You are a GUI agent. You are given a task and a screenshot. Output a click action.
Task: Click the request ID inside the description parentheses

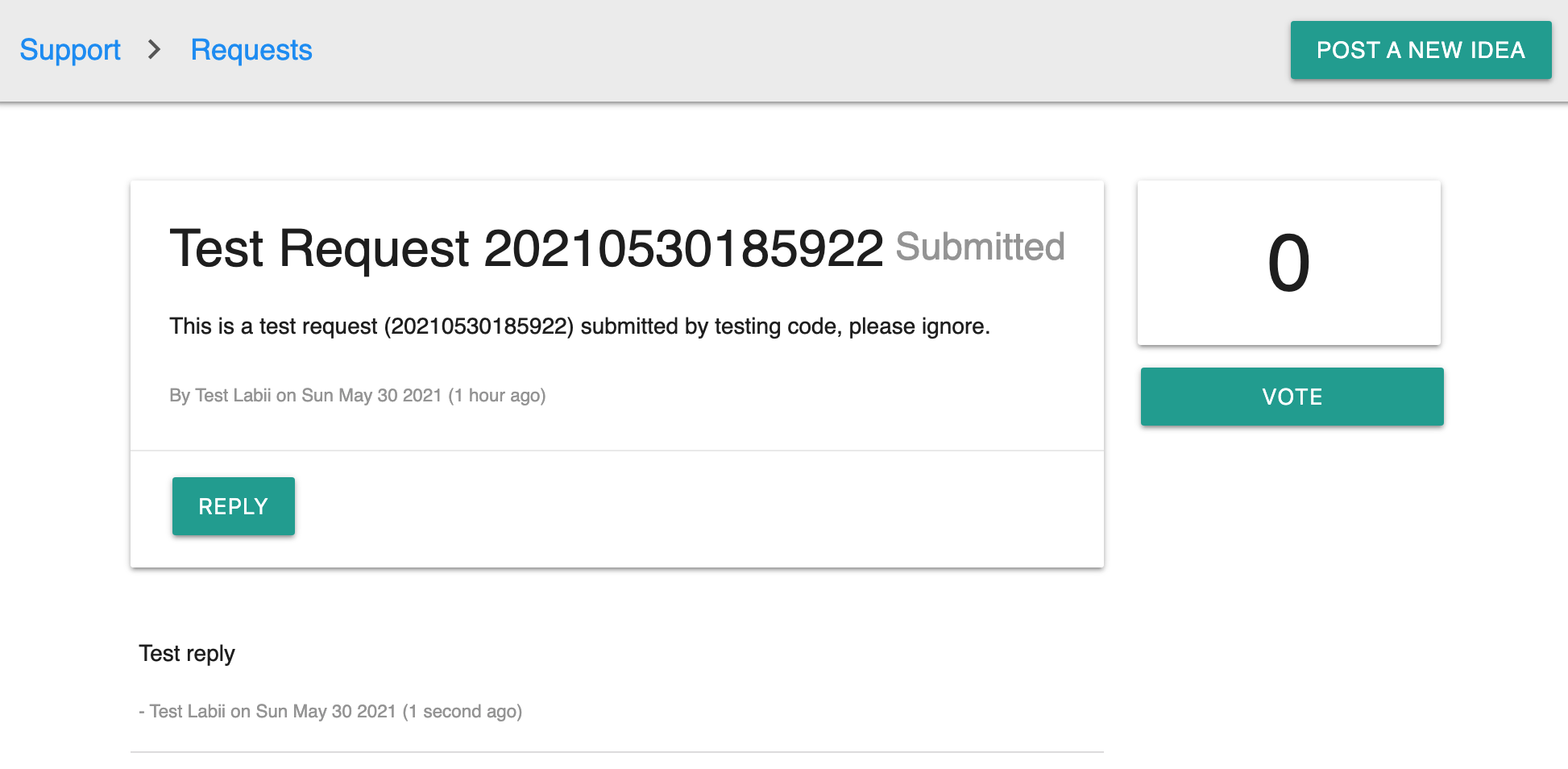tap(479, 326)
